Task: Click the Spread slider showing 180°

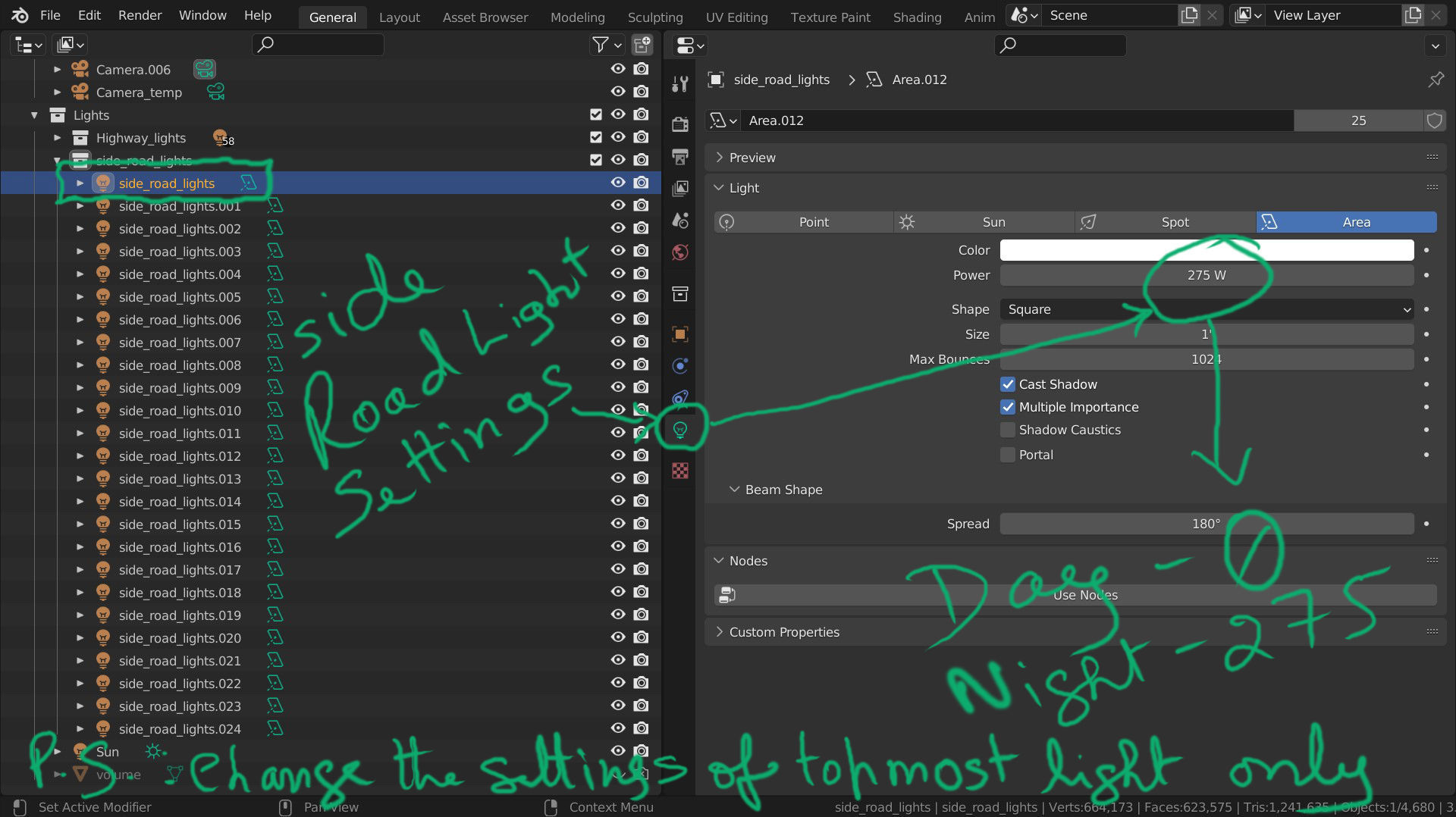Action: (1207, 524)
